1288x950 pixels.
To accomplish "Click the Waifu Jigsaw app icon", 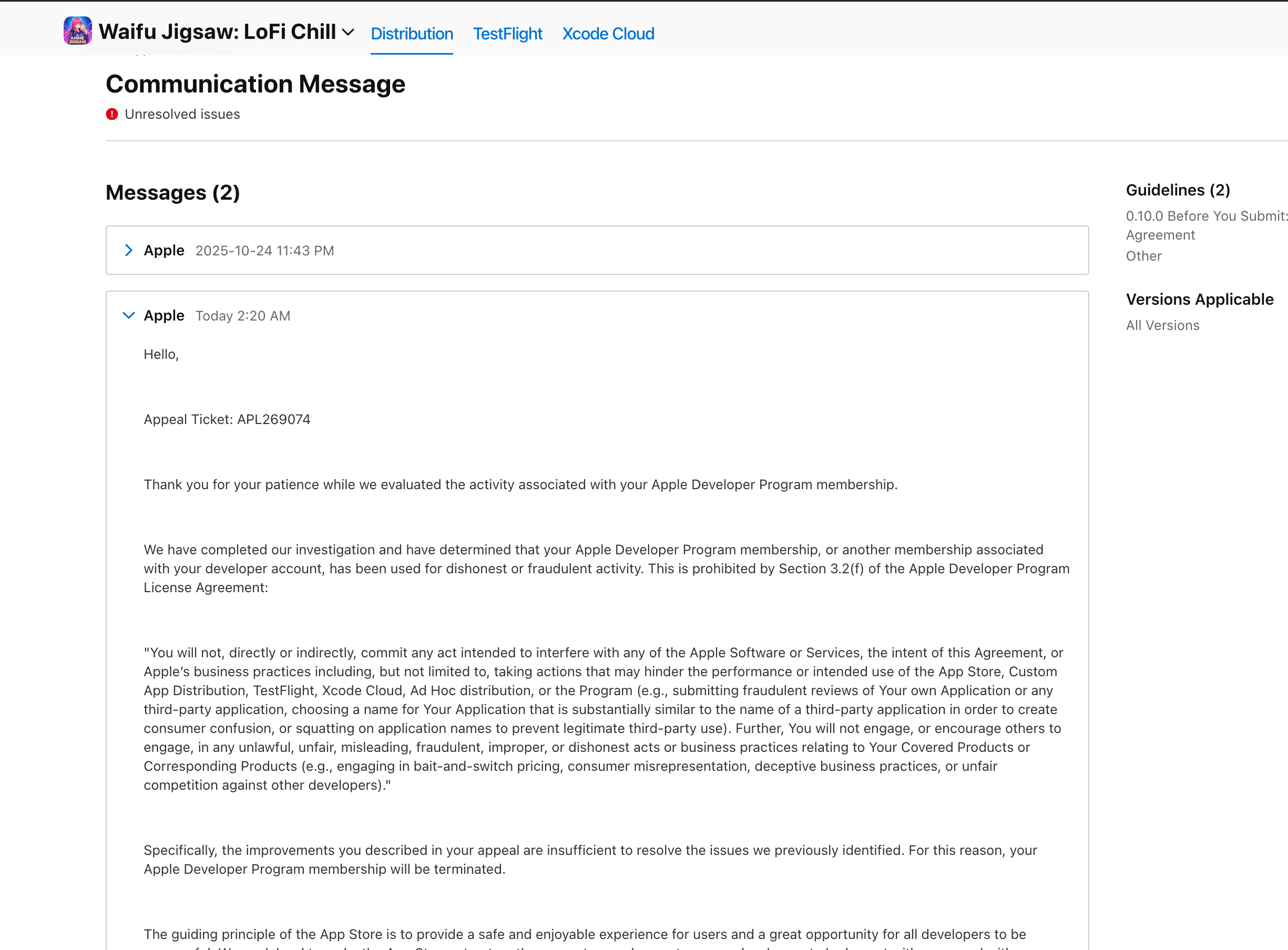I will pyautogui.click(x=78, y=31).
